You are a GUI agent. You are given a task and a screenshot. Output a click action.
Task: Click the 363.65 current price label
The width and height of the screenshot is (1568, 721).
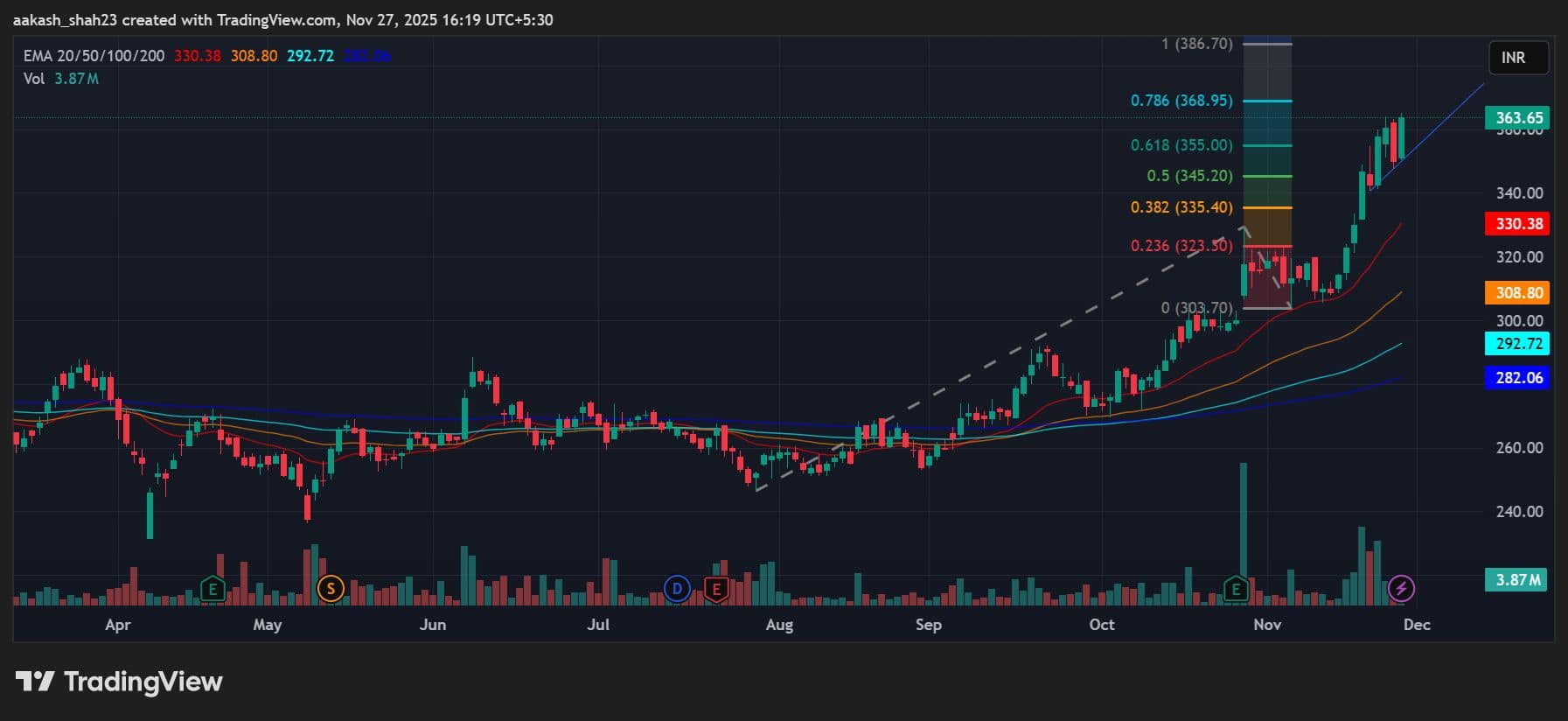pyautogui.click(x=1518, y=118)
